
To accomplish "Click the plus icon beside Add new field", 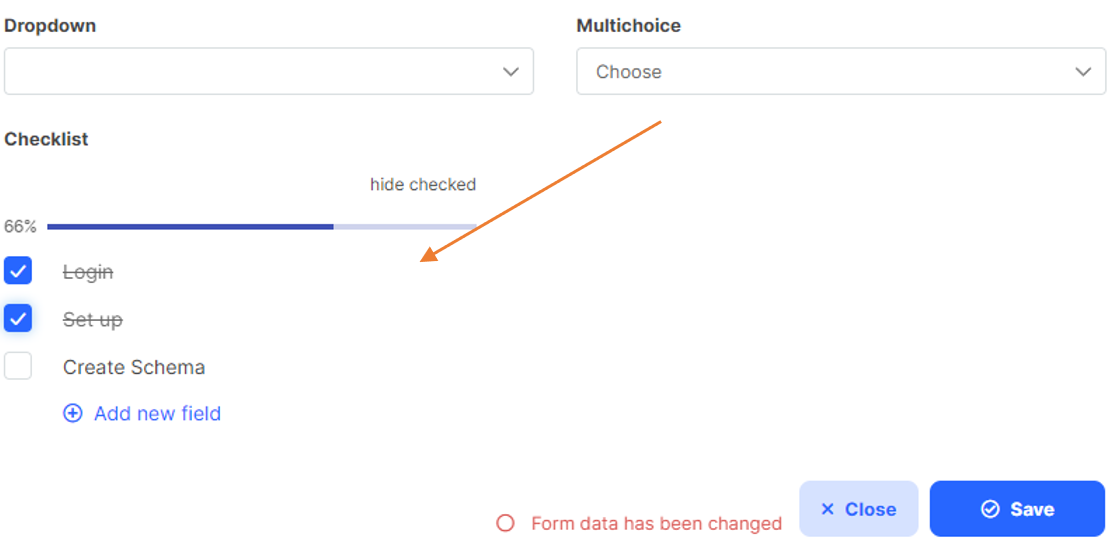I will click(73, 414).
